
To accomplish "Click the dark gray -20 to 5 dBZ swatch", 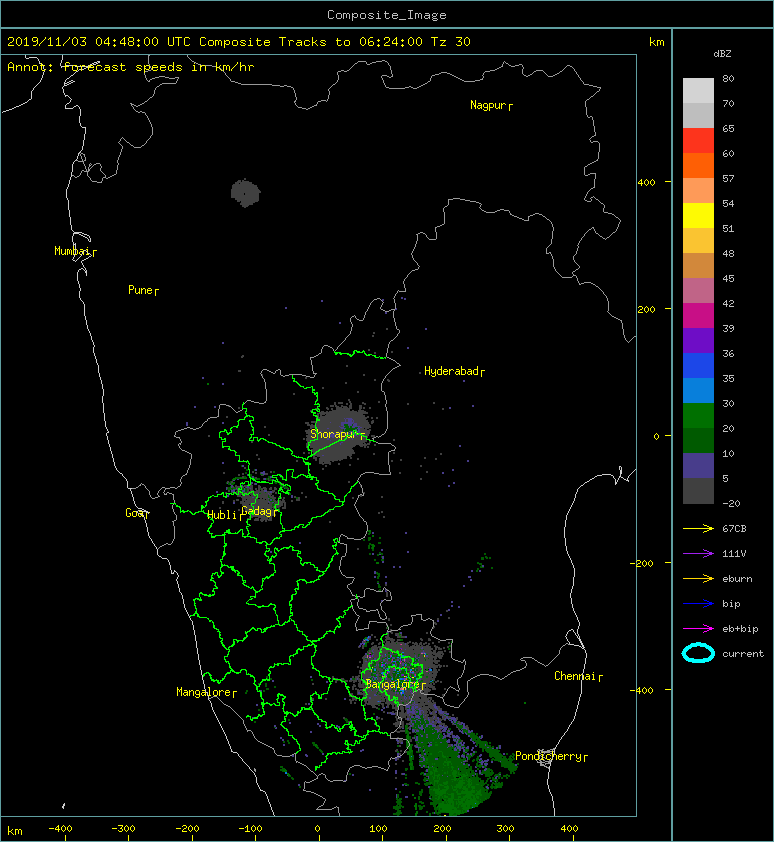I will tap(698, 491).
